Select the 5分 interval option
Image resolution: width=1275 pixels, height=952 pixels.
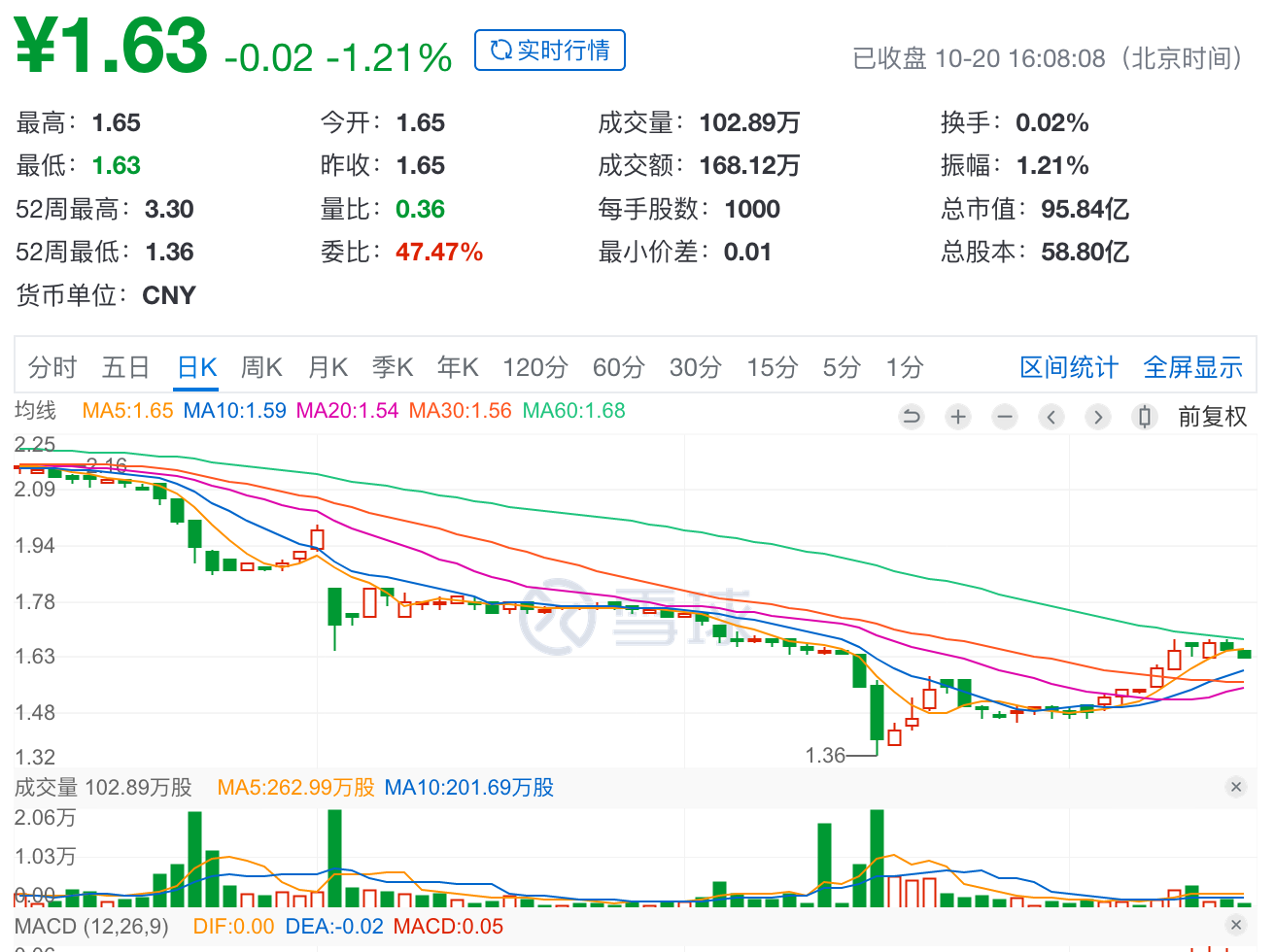click(840, 367)
